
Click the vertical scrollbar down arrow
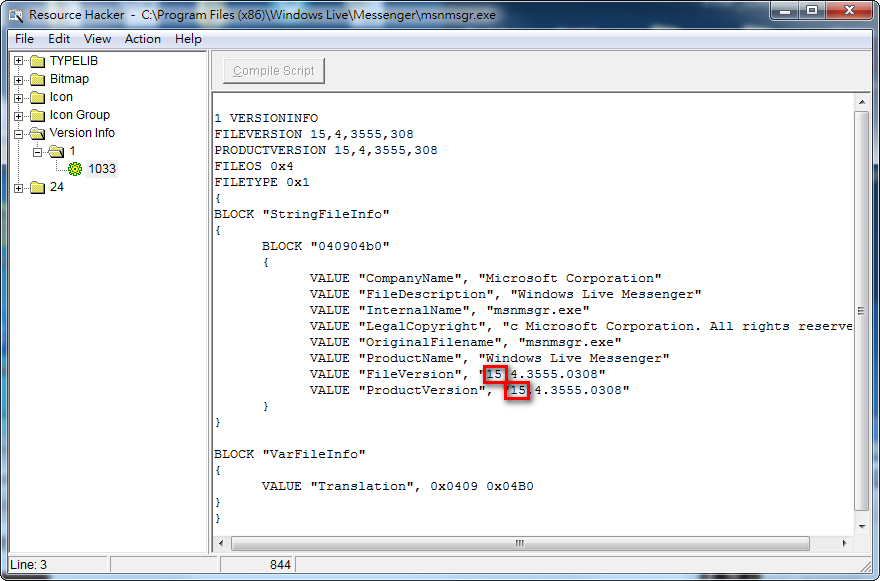pyautogui.click(x=861, y=527)
